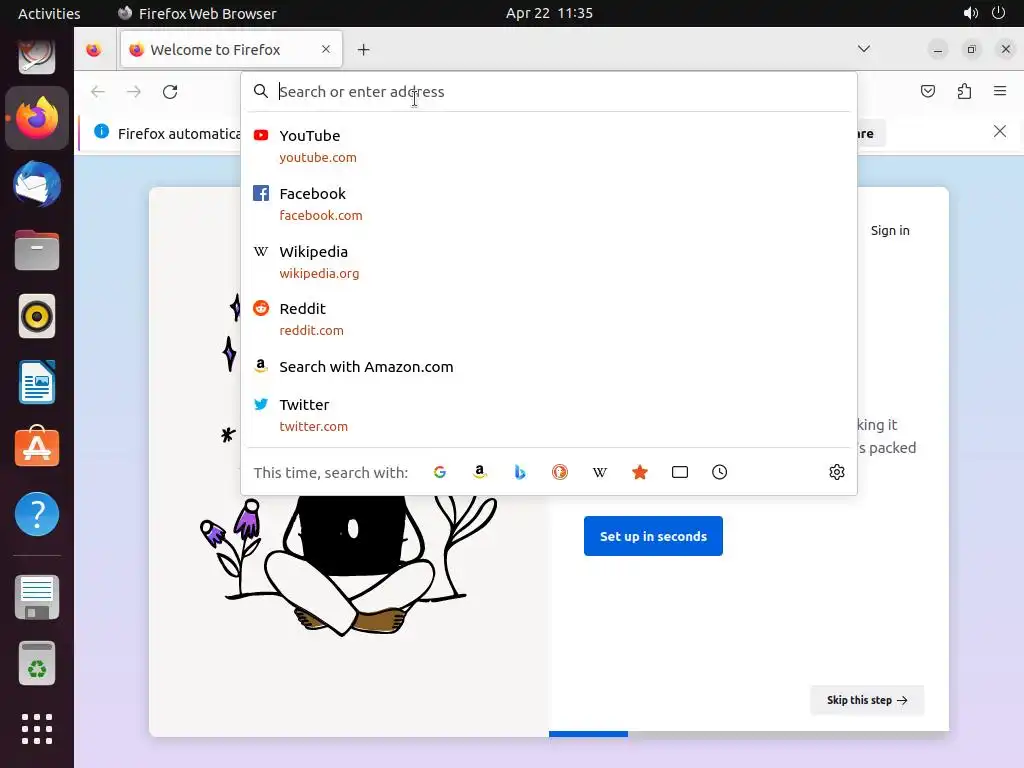Open the Firefox hamburger application menu
The width and height of the screenshot is (1024, 768).
pos(1000,91)
